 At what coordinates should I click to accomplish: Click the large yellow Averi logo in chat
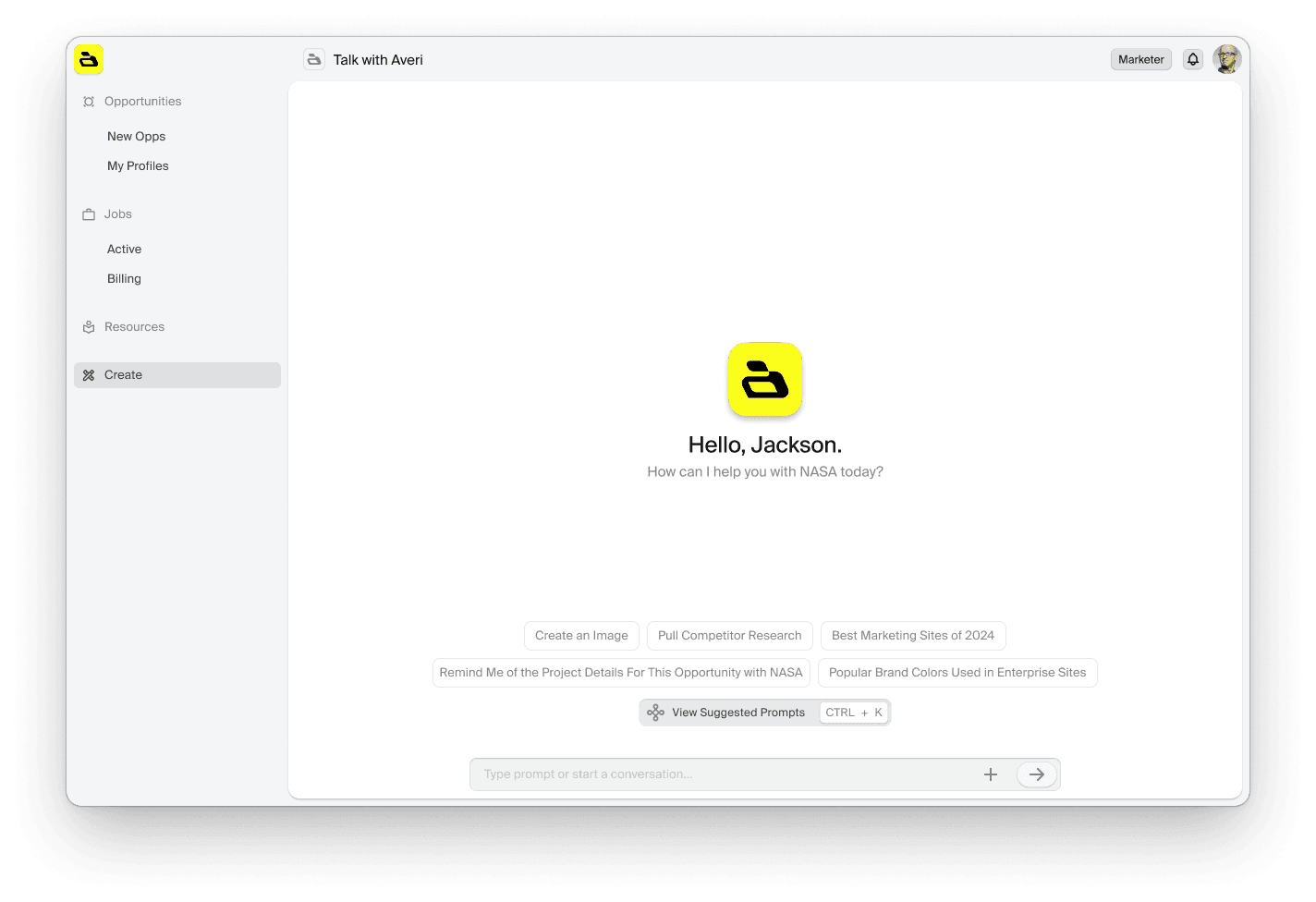pos(765,380)
